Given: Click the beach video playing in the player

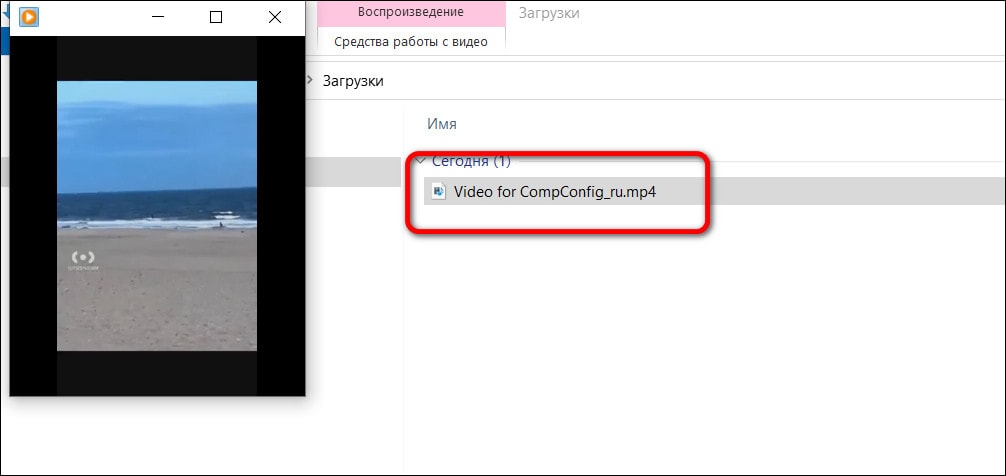Looking at the screenshot, I should point(157,216).
